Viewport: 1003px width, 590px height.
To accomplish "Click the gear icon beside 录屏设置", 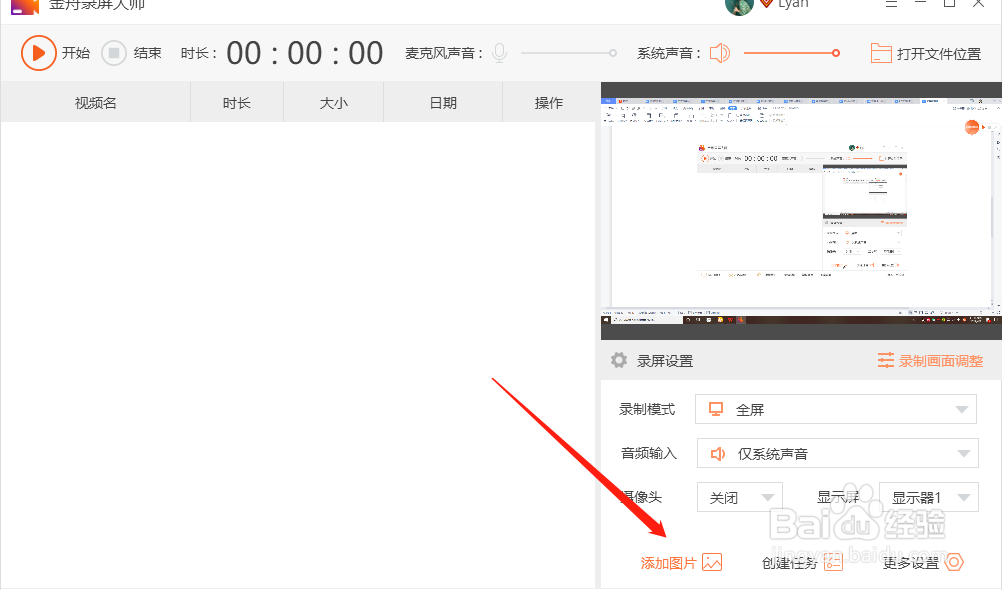I will (619, 361).
